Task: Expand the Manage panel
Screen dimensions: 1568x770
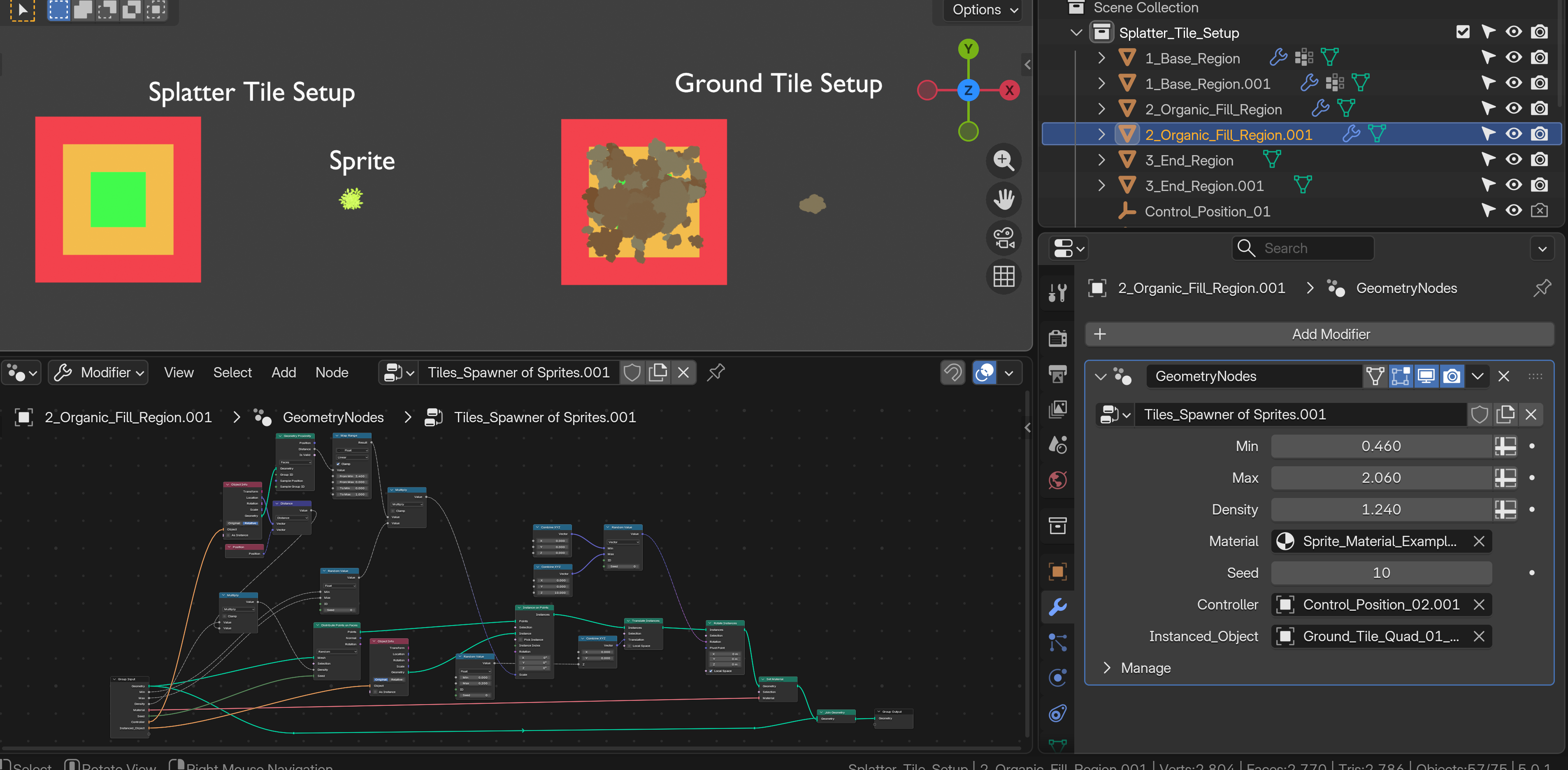Action: pyautogui.click(x=1107, y=668)
